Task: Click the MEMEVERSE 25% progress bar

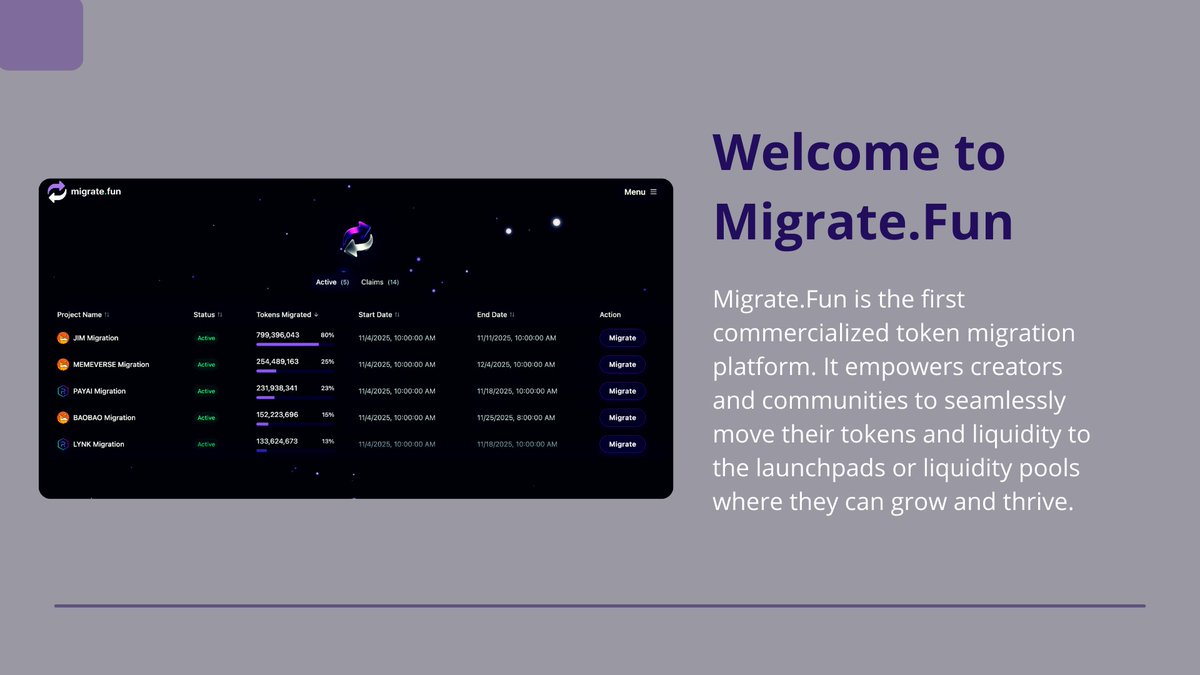Action: pos(295,371)
